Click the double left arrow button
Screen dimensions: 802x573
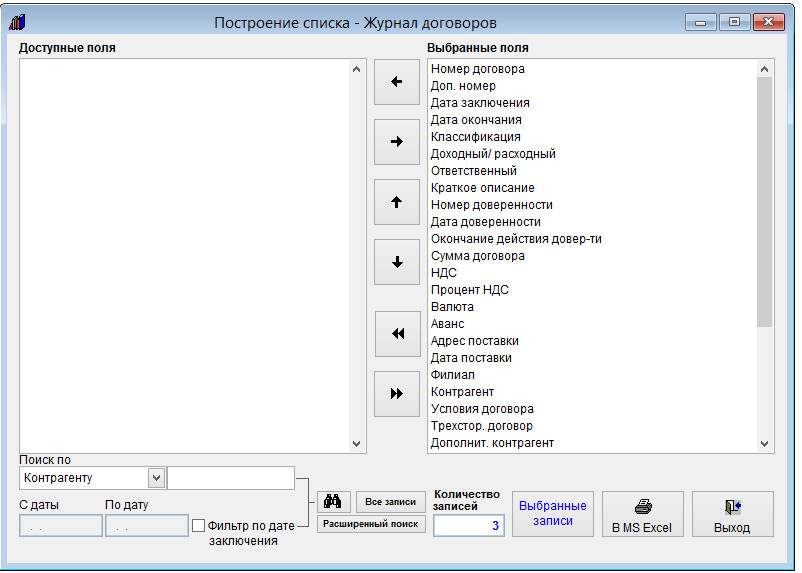click(397, 334)
